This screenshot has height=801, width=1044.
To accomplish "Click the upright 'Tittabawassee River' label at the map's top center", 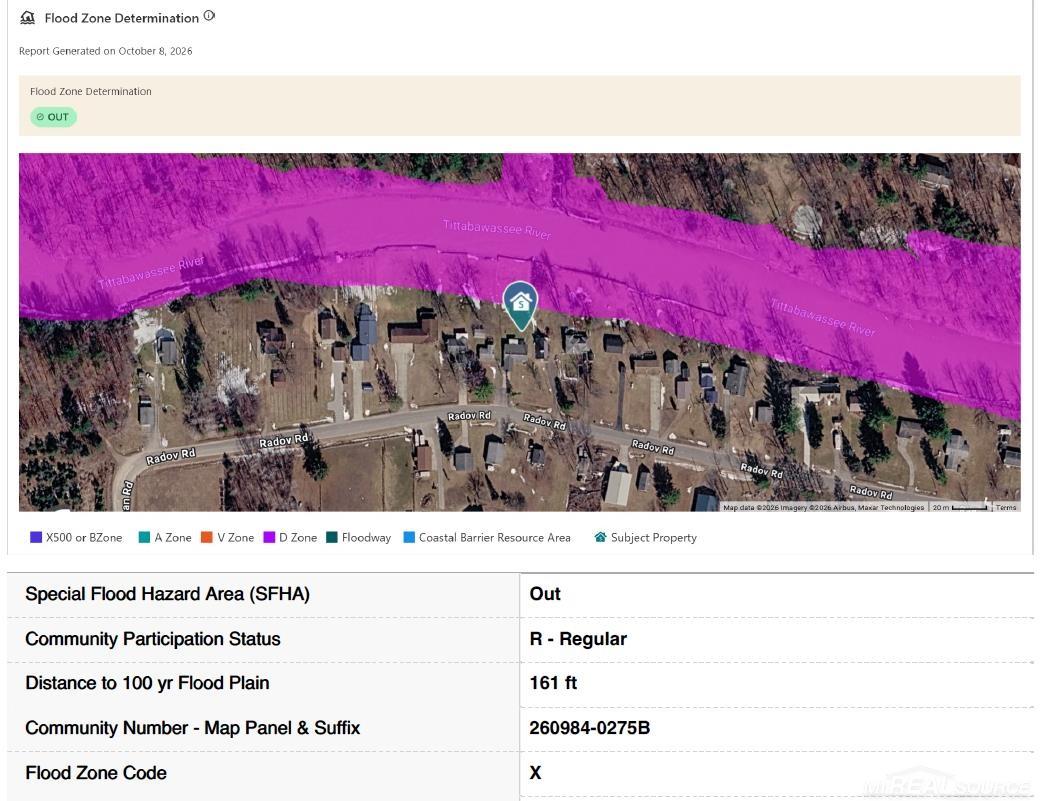I will tap(497, 229).
